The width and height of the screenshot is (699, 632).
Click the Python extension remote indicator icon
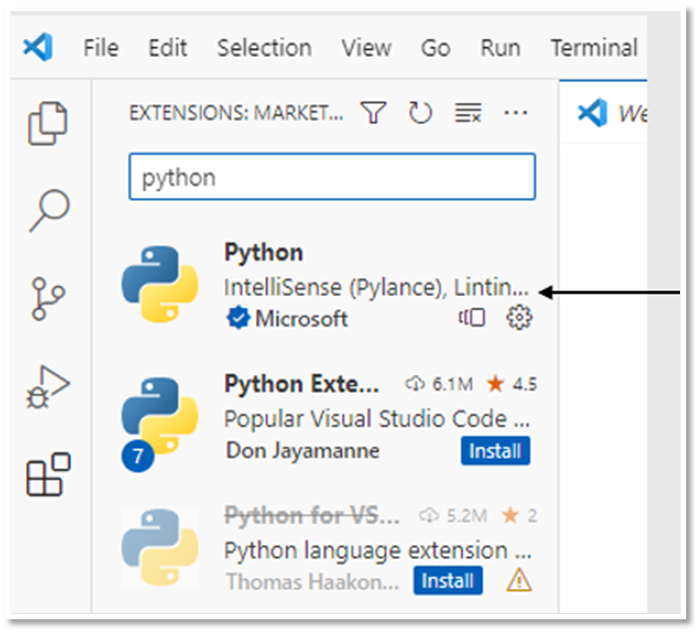tap(472, 319)
